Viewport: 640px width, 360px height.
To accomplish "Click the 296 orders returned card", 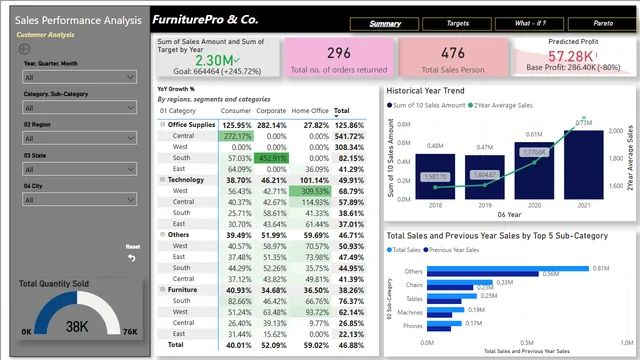I will click(339, 57).
